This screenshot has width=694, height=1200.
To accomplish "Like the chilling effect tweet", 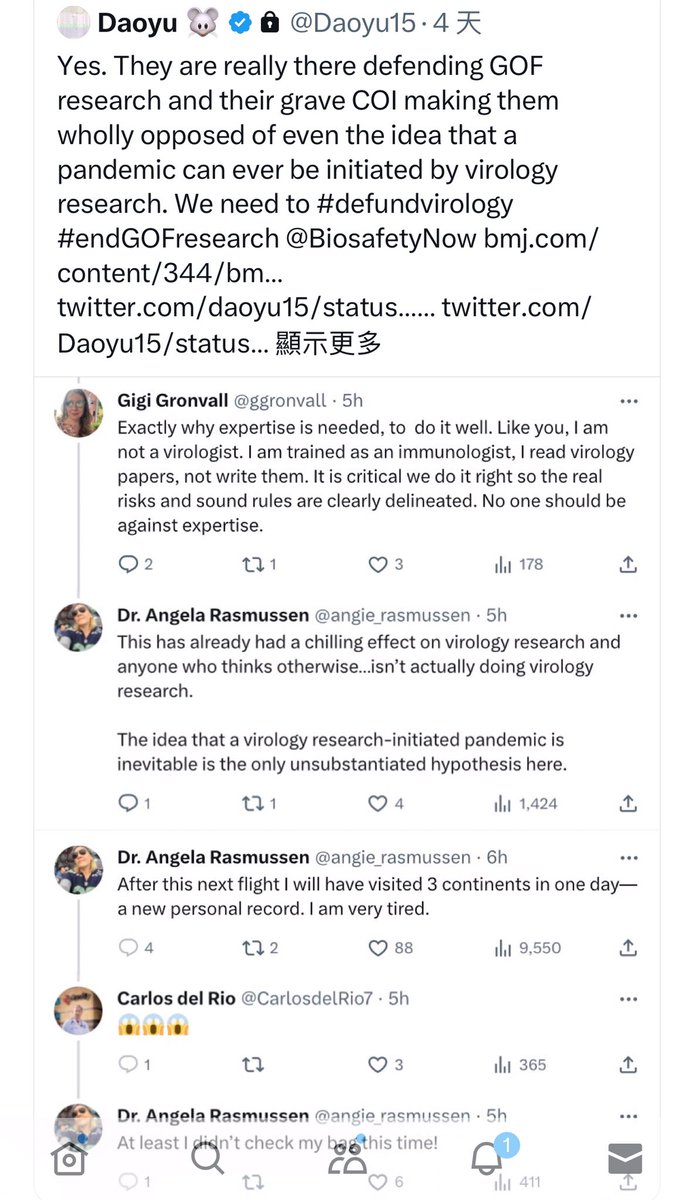I will [x=378, y=803].
